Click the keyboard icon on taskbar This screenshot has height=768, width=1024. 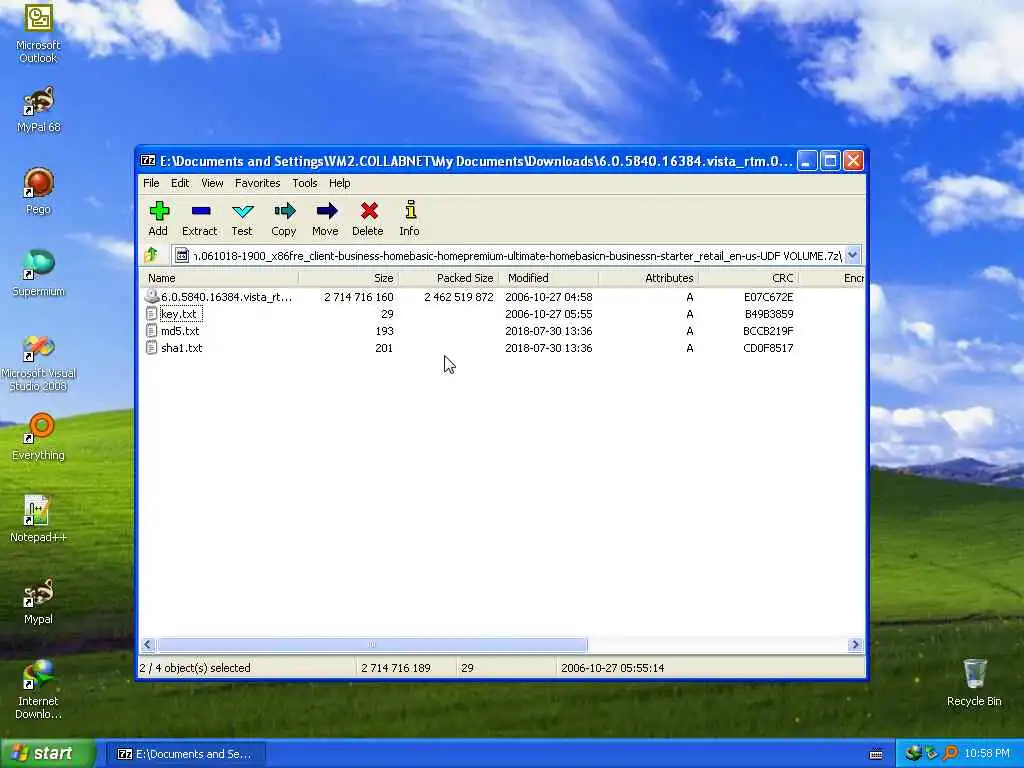click(x=876, y=754)
